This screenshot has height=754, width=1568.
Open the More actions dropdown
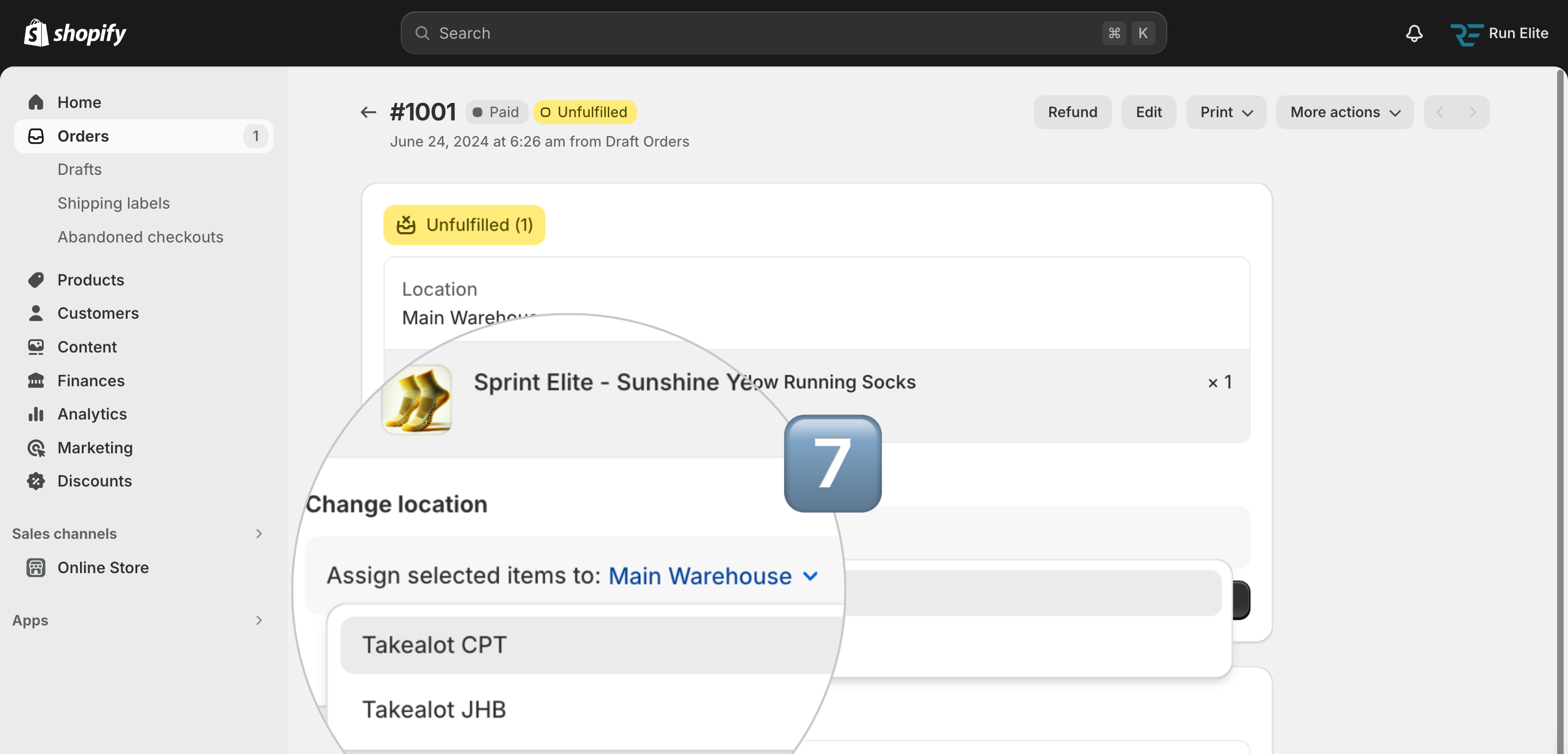[x=1344, y=112]
